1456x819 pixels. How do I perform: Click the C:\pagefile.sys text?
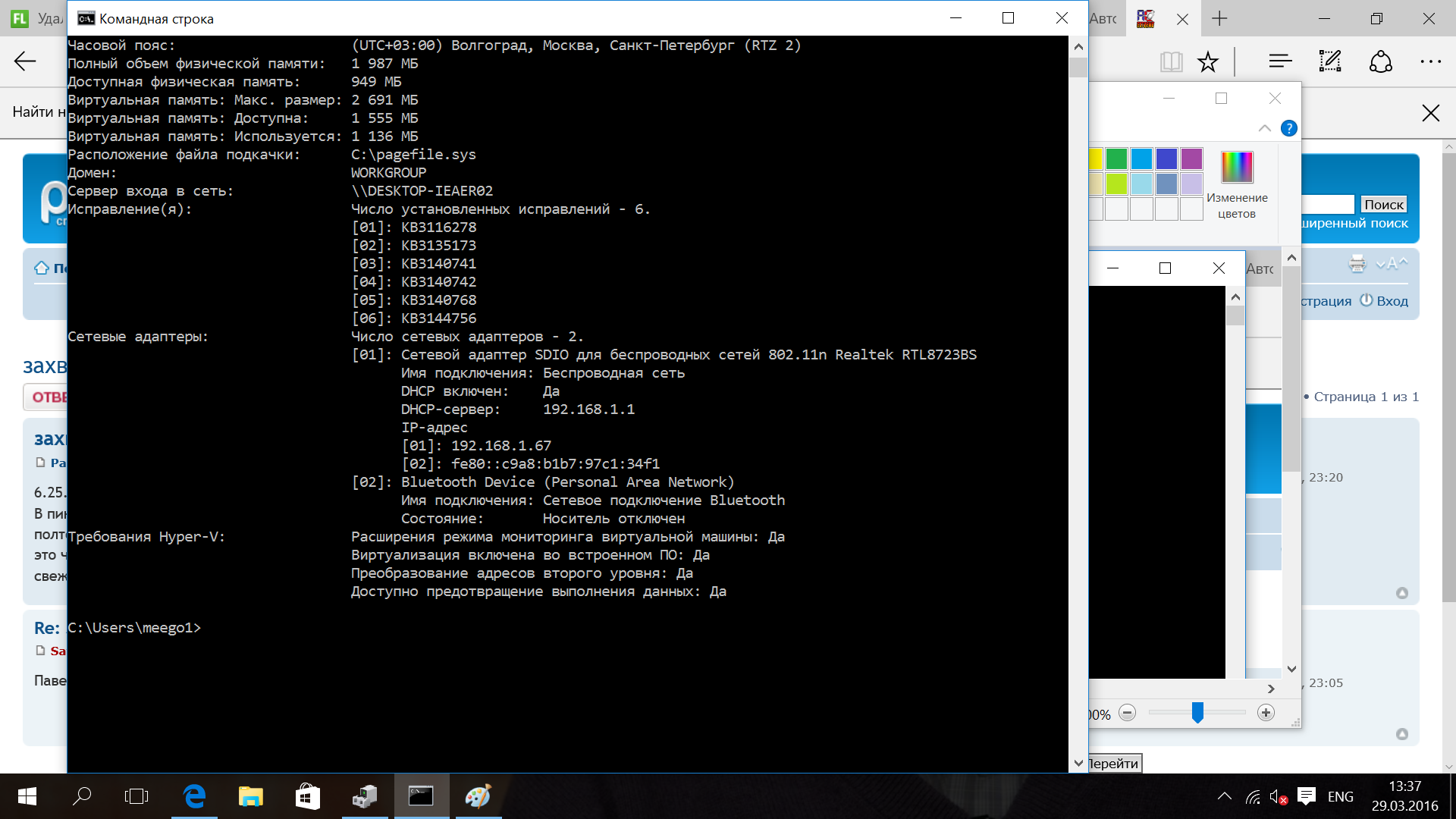(413, 155)
